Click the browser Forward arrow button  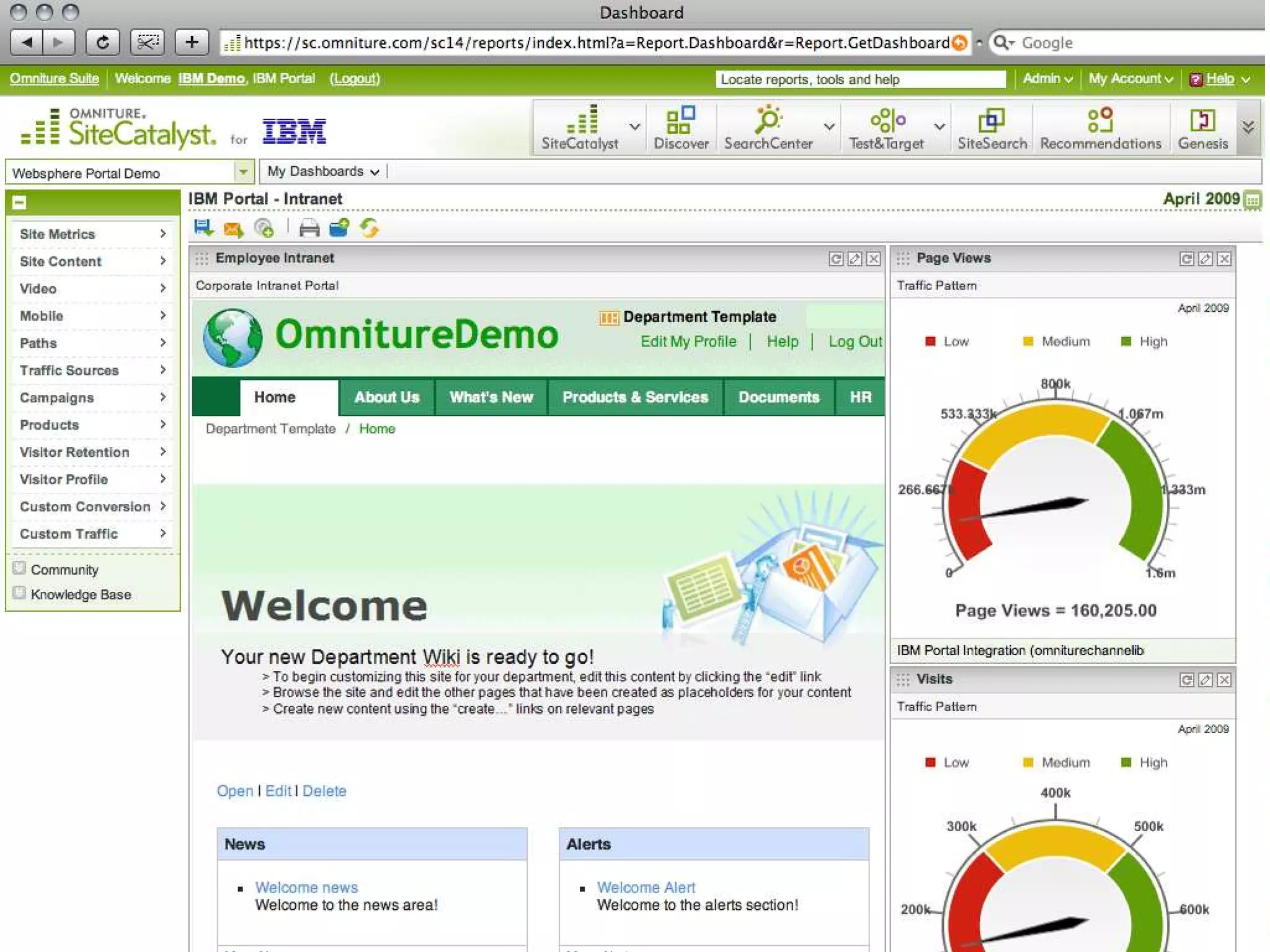[58, 42]
